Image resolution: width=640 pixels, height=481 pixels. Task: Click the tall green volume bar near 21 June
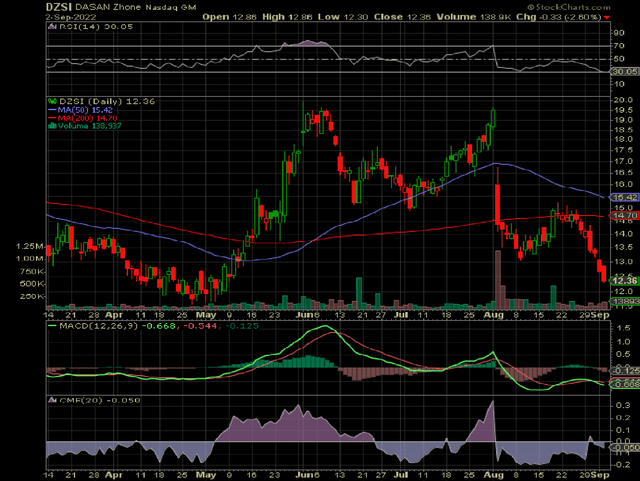[x=359, y=293]
